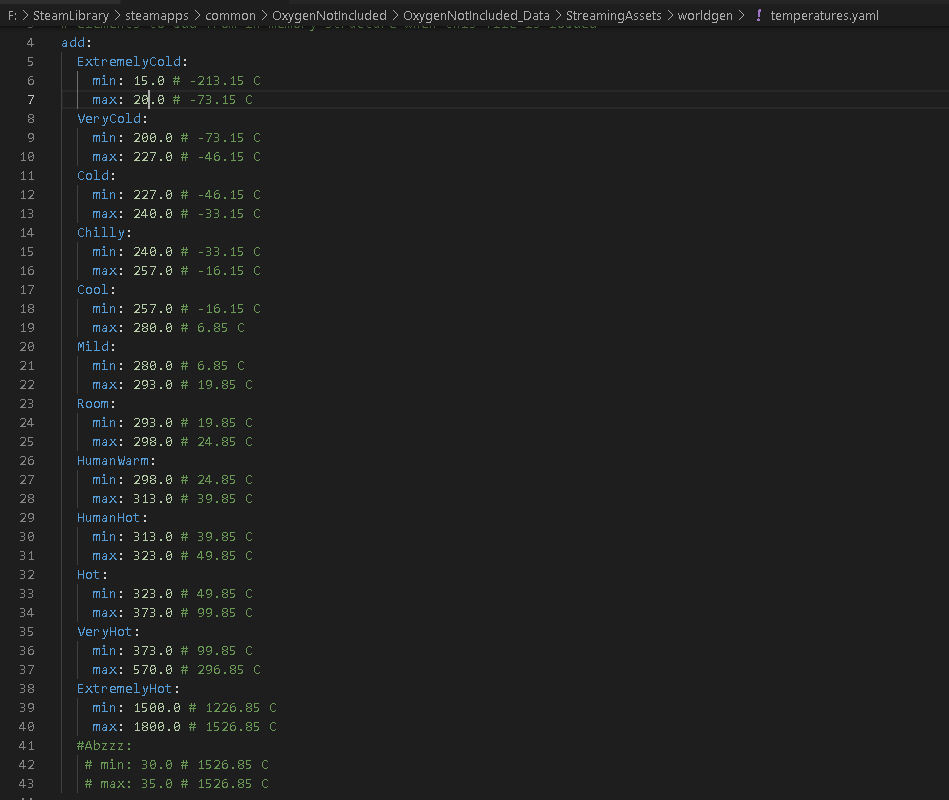Click the commented "#Abzzz:" line

pyautogui.click(x=104, y=746)
